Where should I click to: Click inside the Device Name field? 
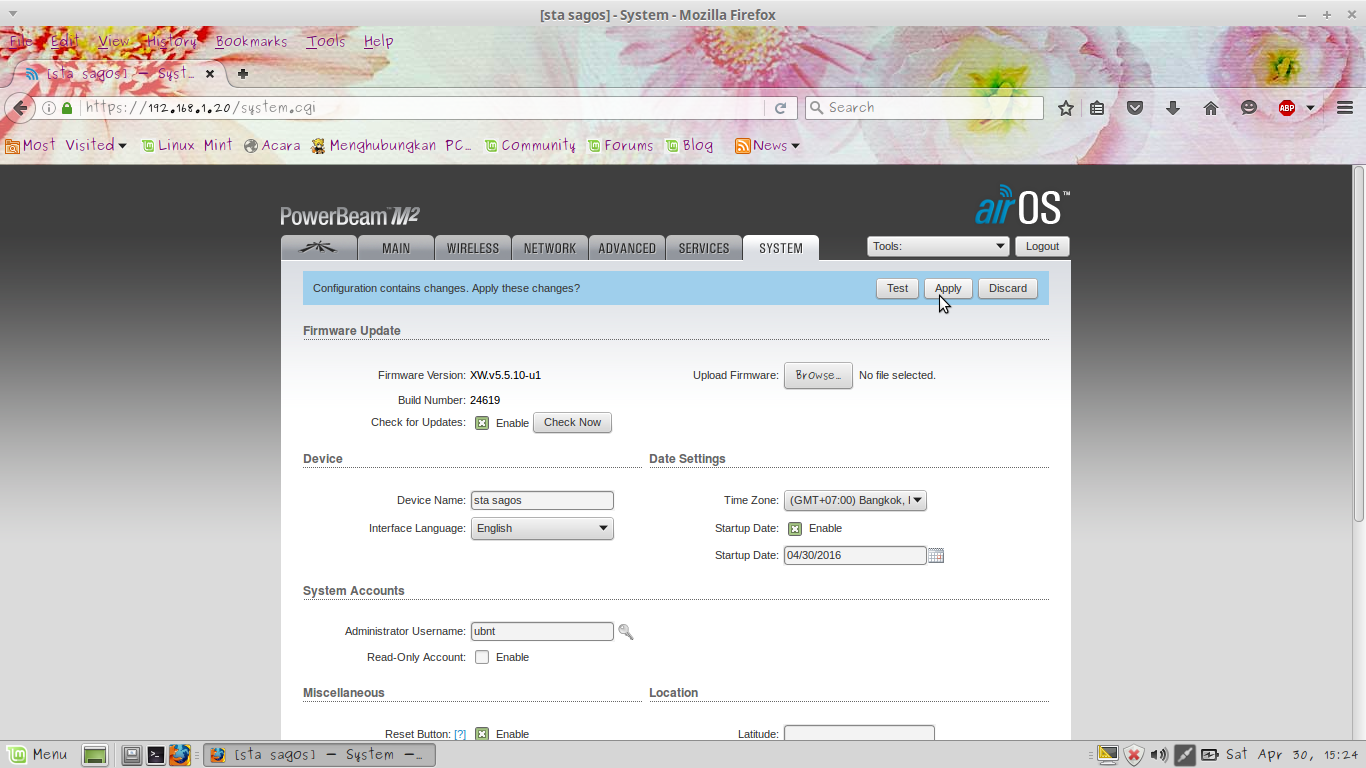540,500
